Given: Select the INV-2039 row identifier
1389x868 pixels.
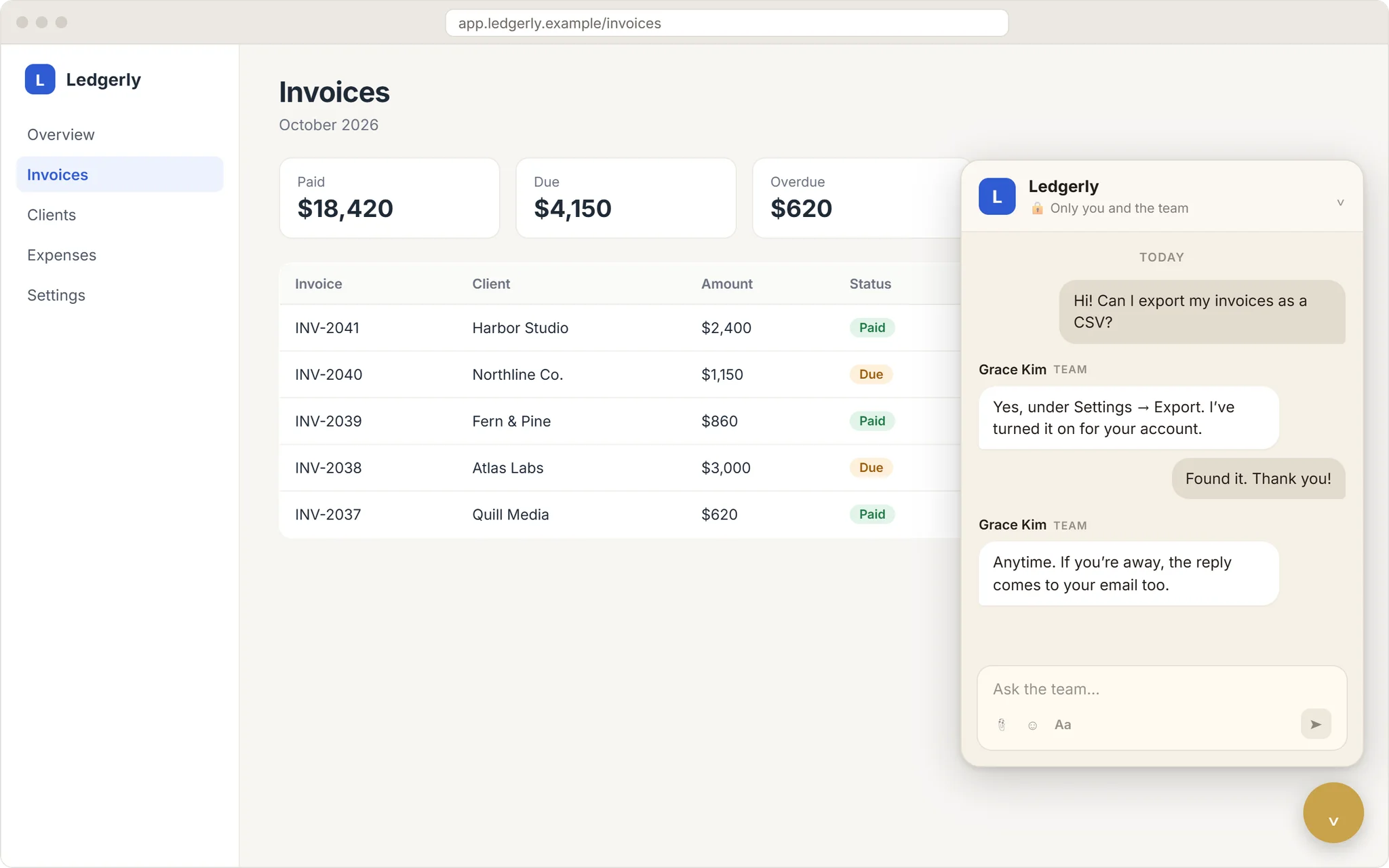Looking at the screenshot, I should 328,421.
